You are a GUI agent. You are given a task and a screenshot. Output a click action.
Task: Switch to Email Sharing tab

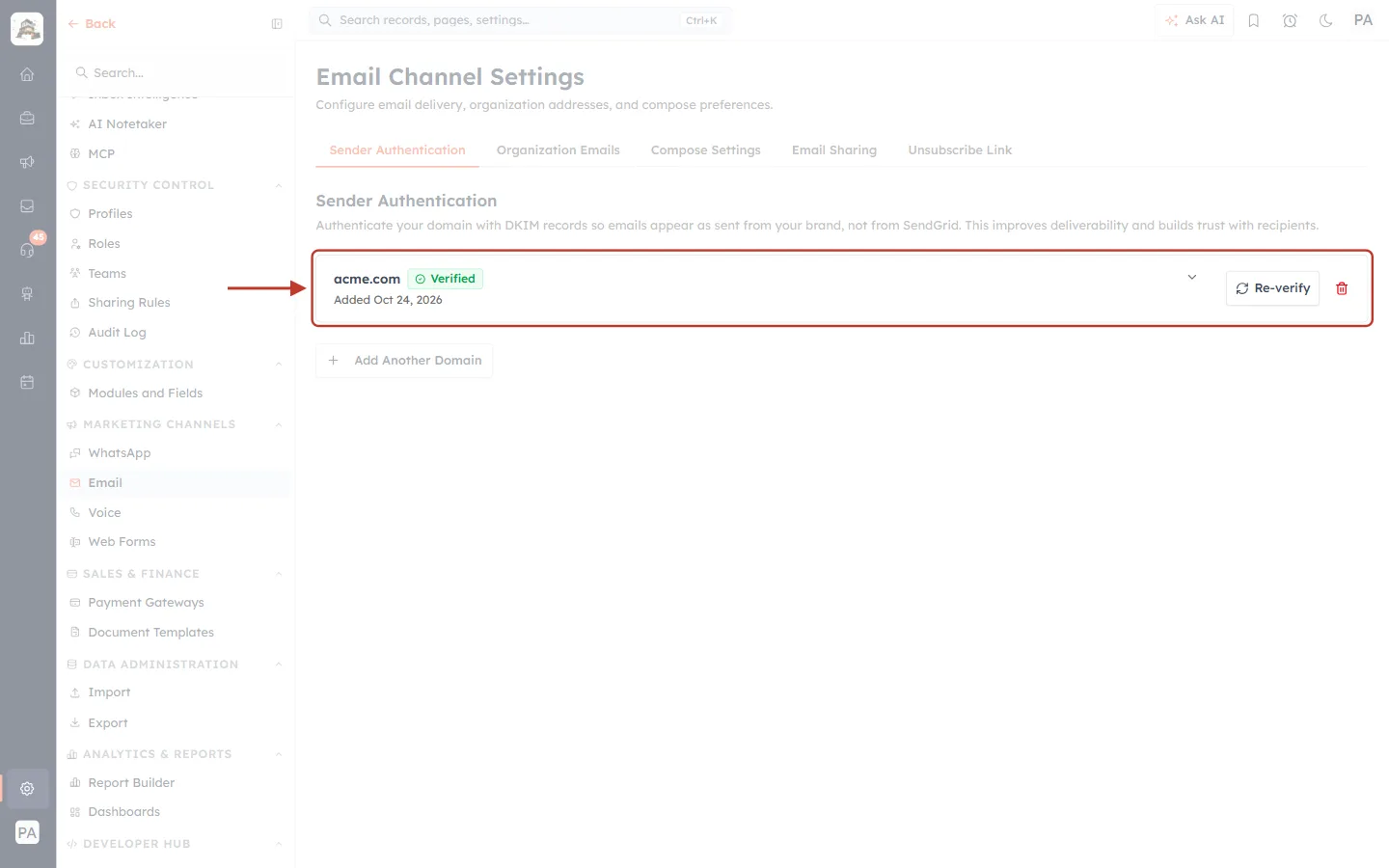coord(833,150)
